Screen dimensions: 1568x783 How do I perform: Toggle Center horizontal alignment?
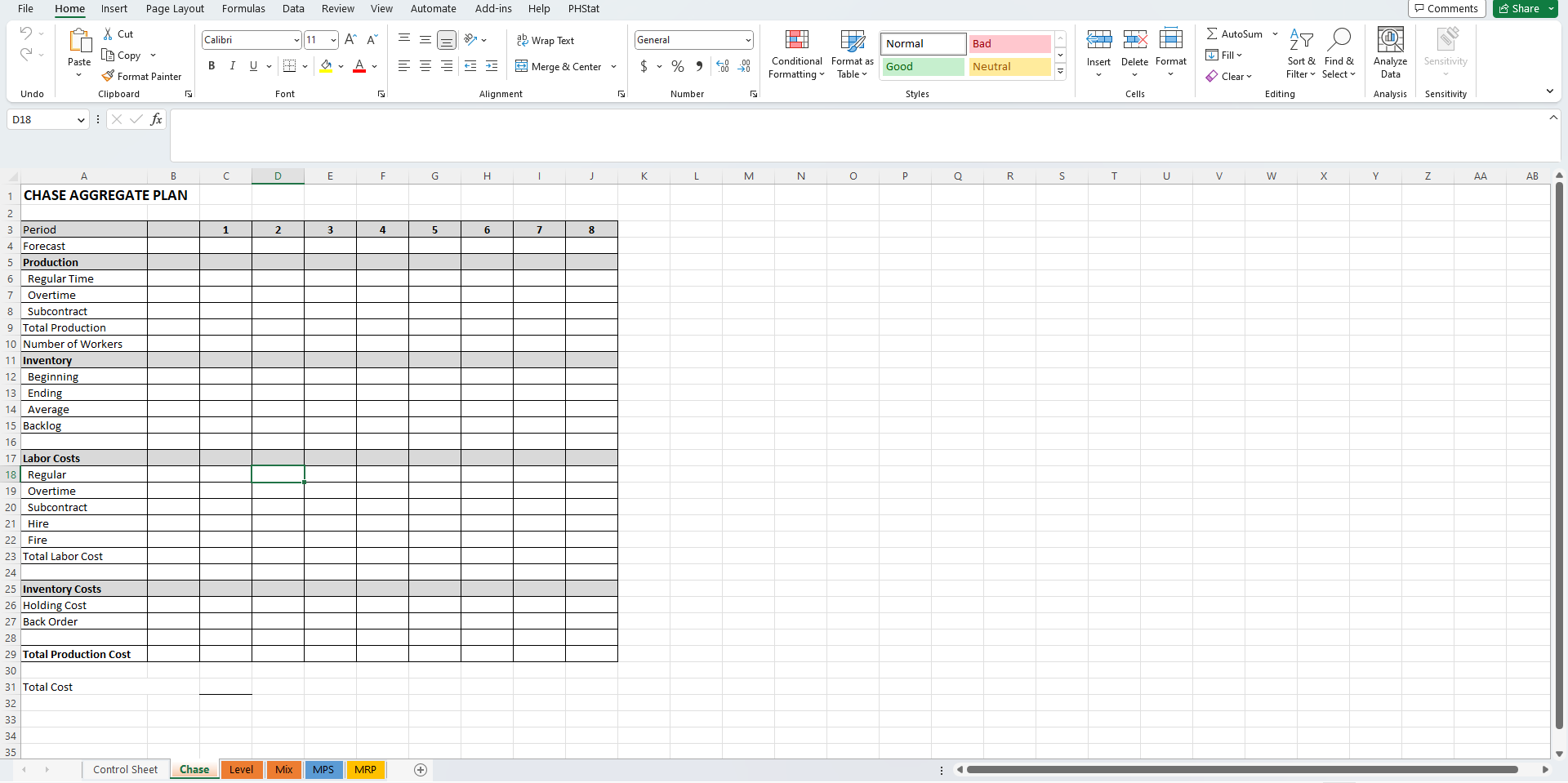tap(425, 66)
